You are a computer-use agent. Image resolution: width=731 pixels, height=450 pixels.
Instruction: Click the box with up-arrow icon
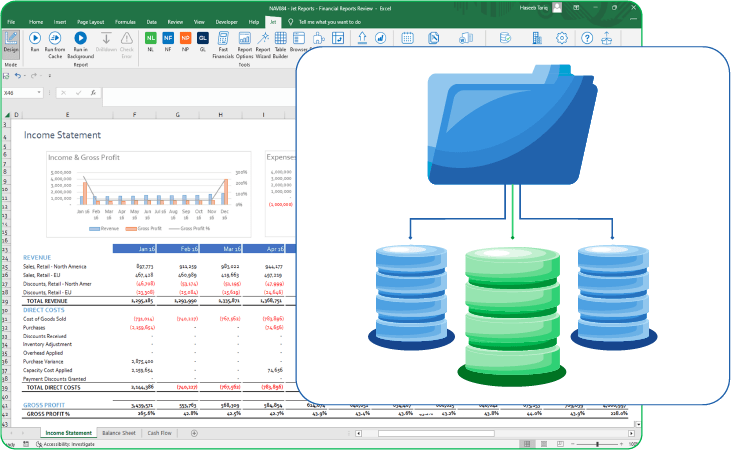[x=607, y=38]
